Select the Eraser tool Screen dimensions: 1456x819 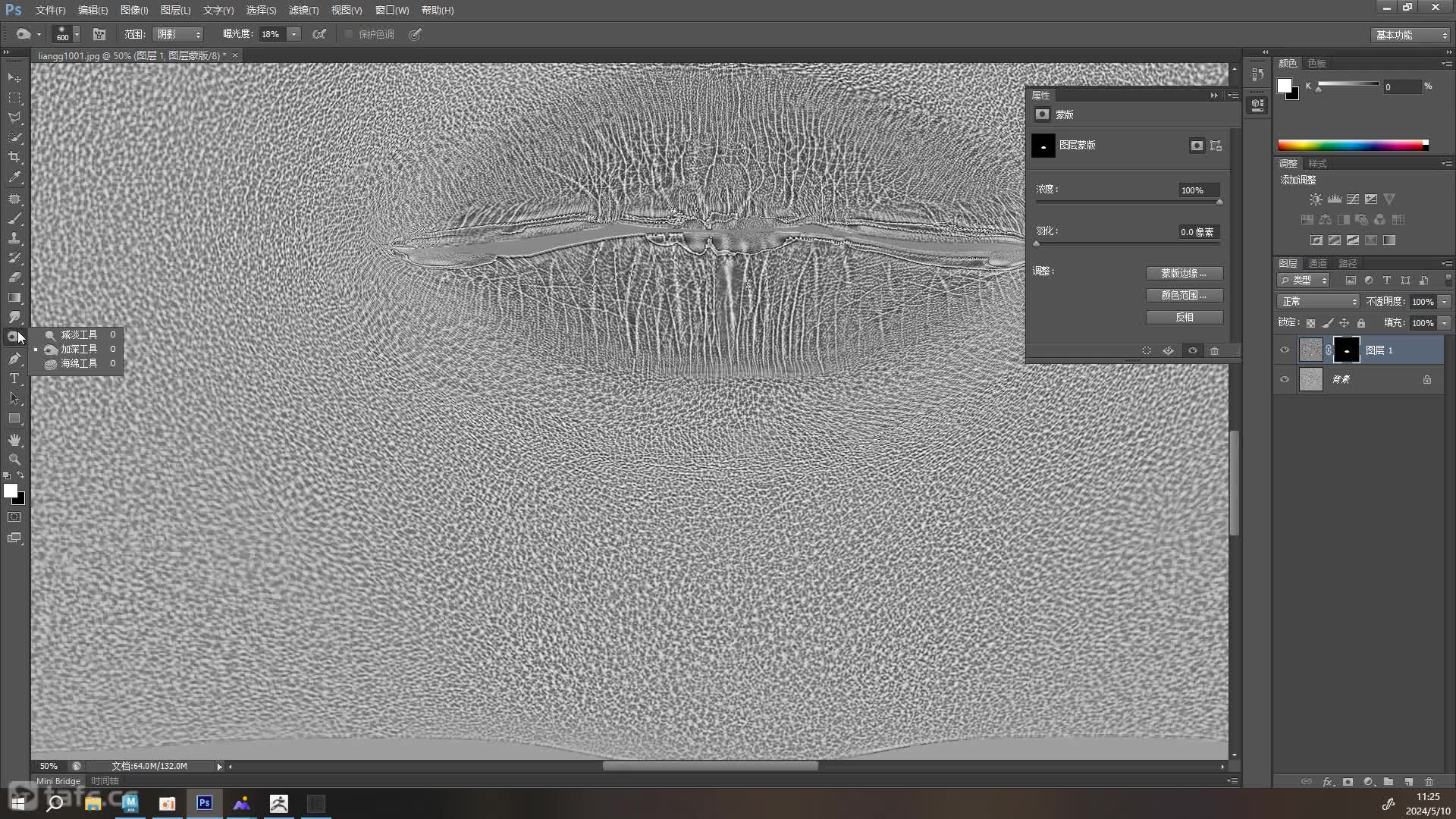click(14, 278)
